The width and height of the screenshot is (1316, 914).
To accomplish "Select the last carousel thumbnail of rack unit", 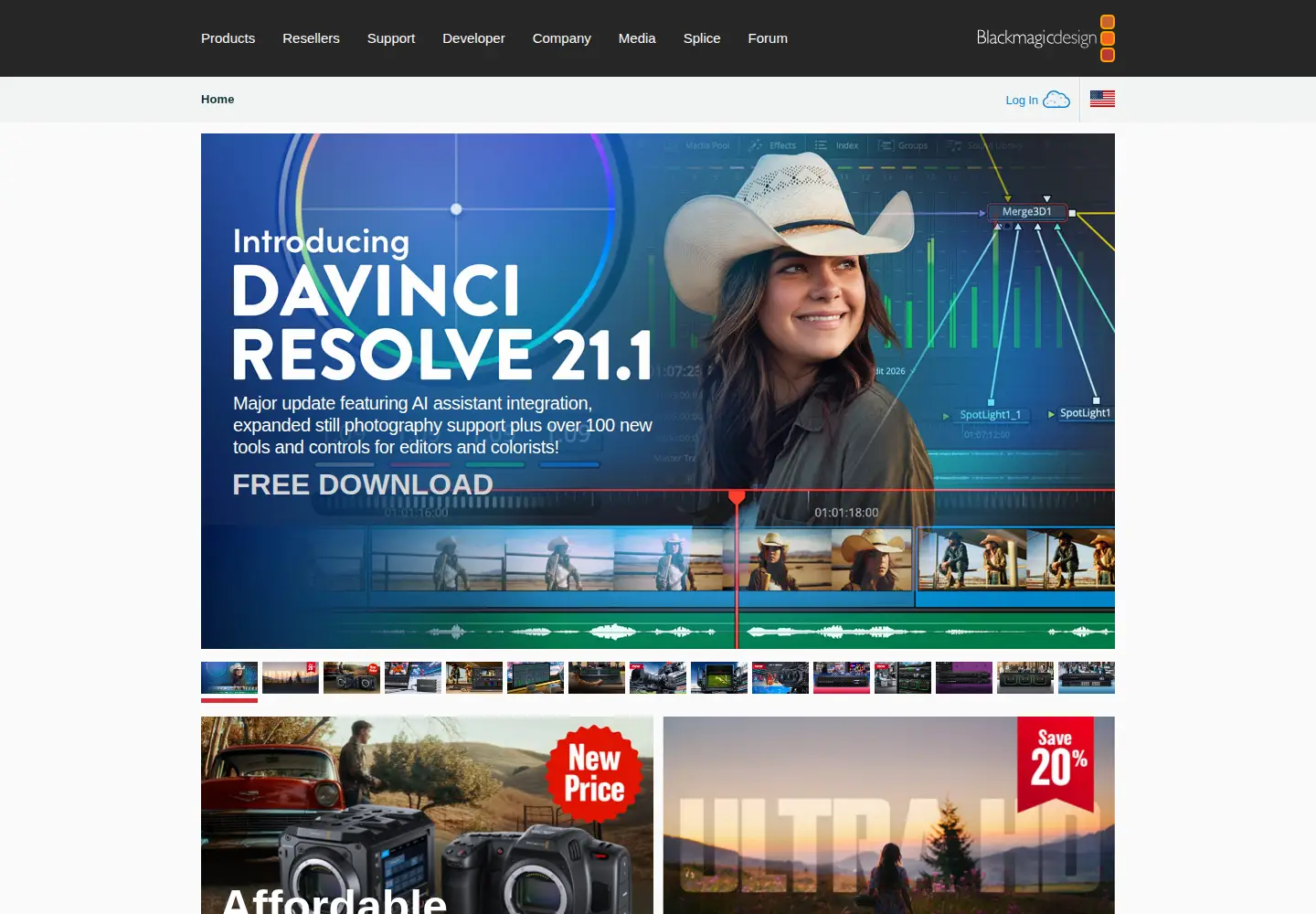I will tap(1087, 677).
